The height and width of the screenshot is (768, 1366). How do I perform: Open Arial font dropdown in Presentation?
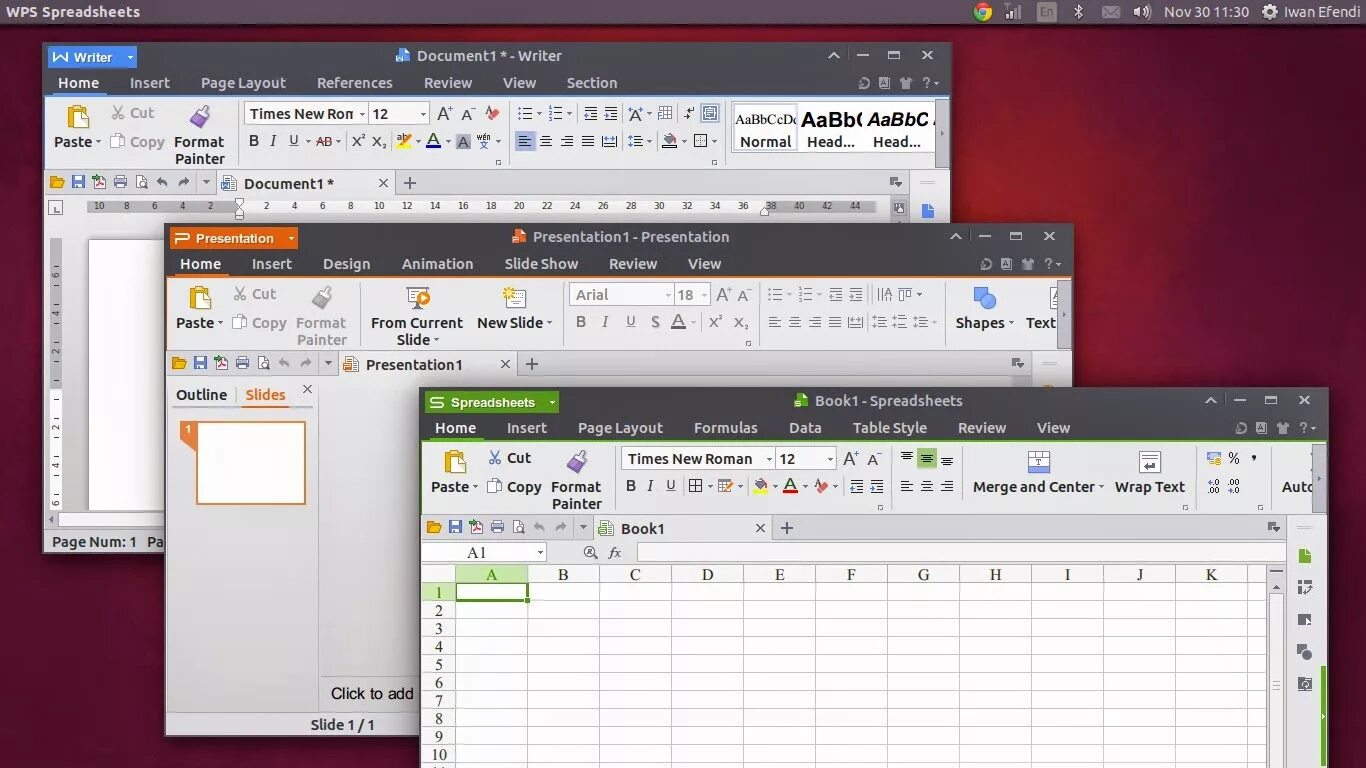tap(668, 295)
